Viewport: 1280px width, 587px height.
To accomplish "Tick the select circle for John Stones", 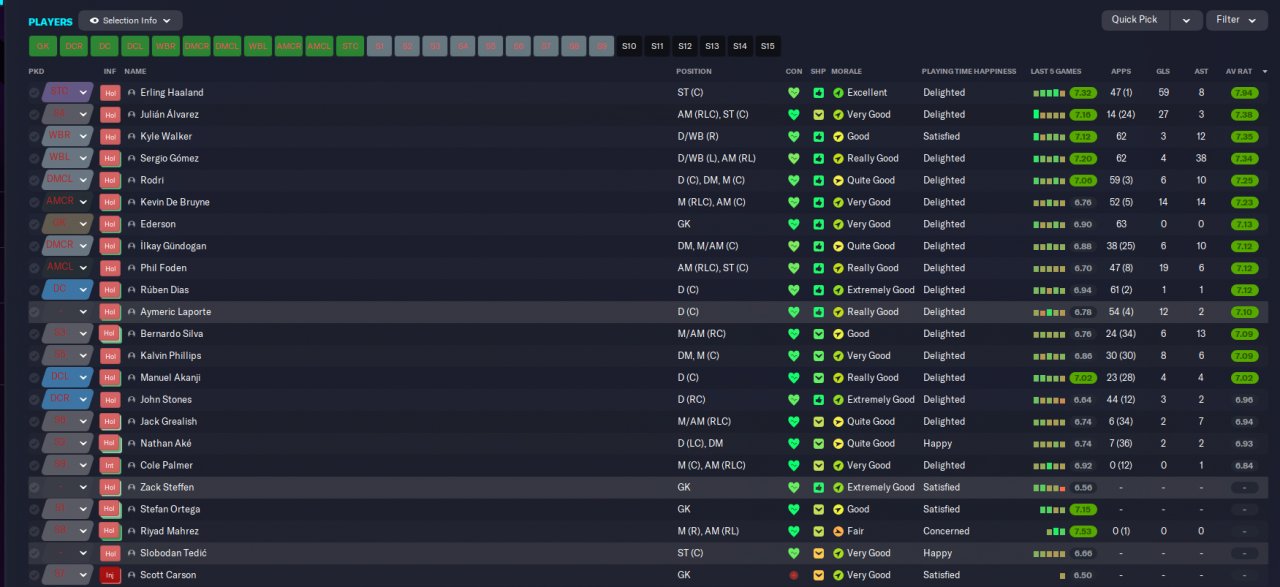I will pos(34,399).
